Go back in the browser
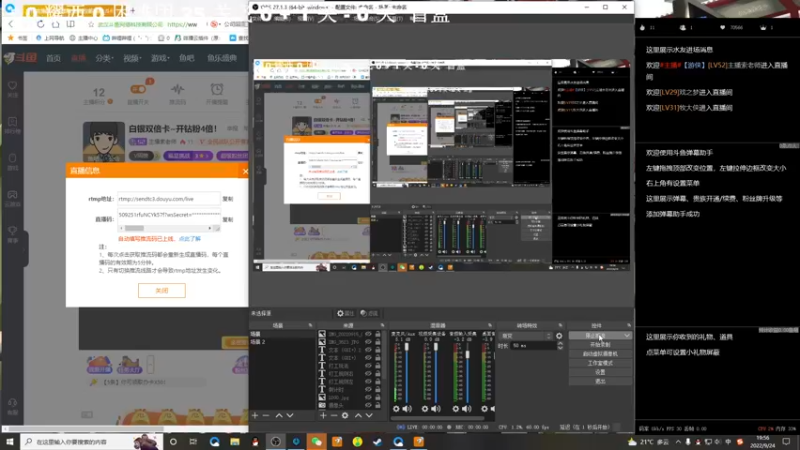 11,24
